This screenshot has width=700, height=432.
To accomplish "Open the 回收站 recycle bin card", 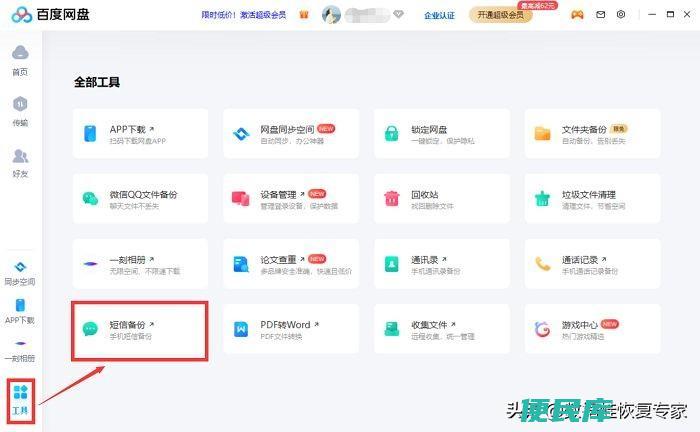I will tap(442, 199).
